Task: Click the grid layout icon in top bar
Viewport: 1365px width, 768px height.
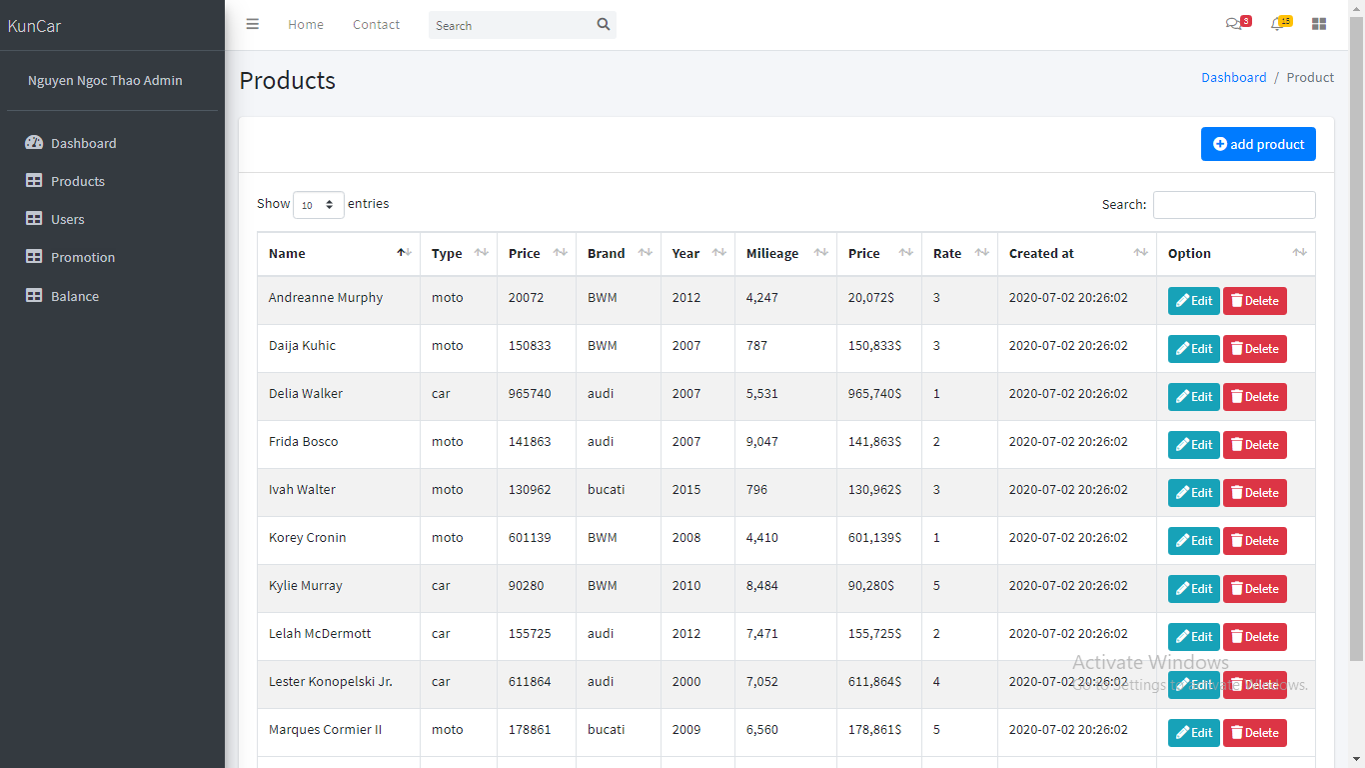Action: (x=1319, y=24)
